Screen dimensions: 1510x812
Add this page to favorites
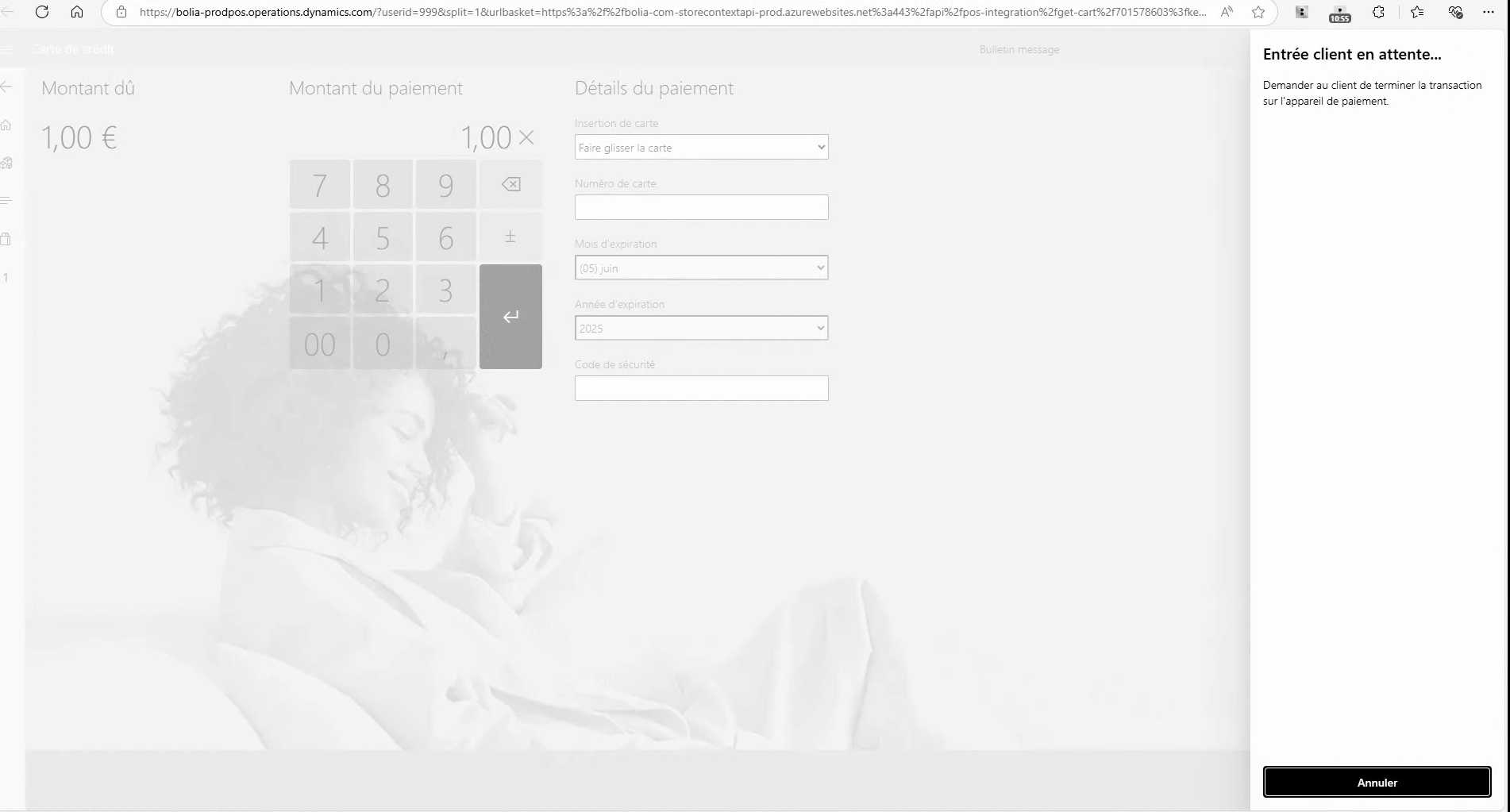pyautogui.click(x=1258, y=12)
